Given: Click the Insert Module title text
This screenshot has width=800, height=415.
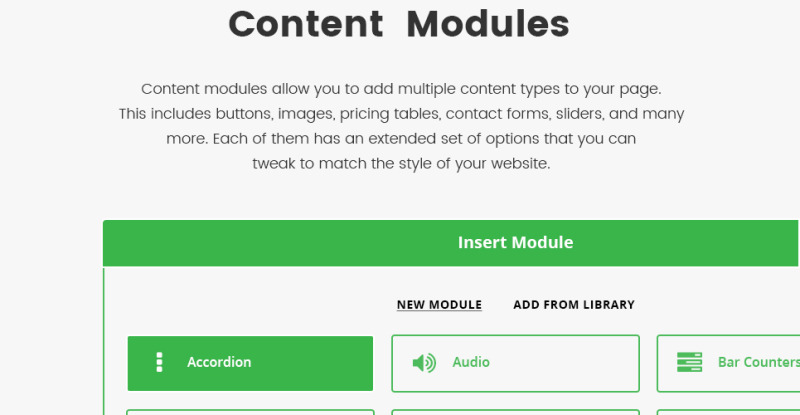Looking at the screenshot, I should click(x=515, y=242).
